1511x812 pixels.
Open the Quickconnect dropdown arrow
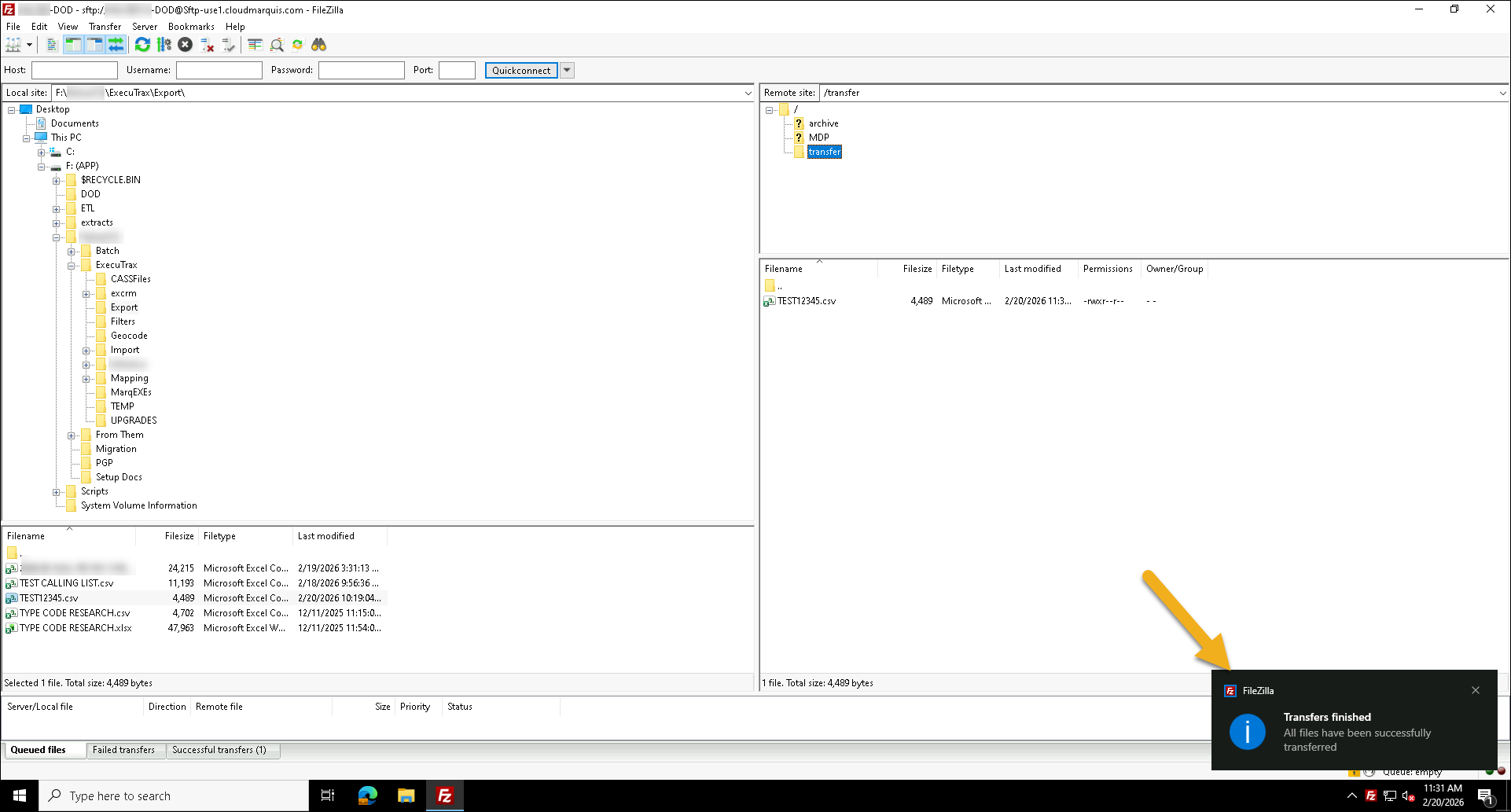[567, 70]
